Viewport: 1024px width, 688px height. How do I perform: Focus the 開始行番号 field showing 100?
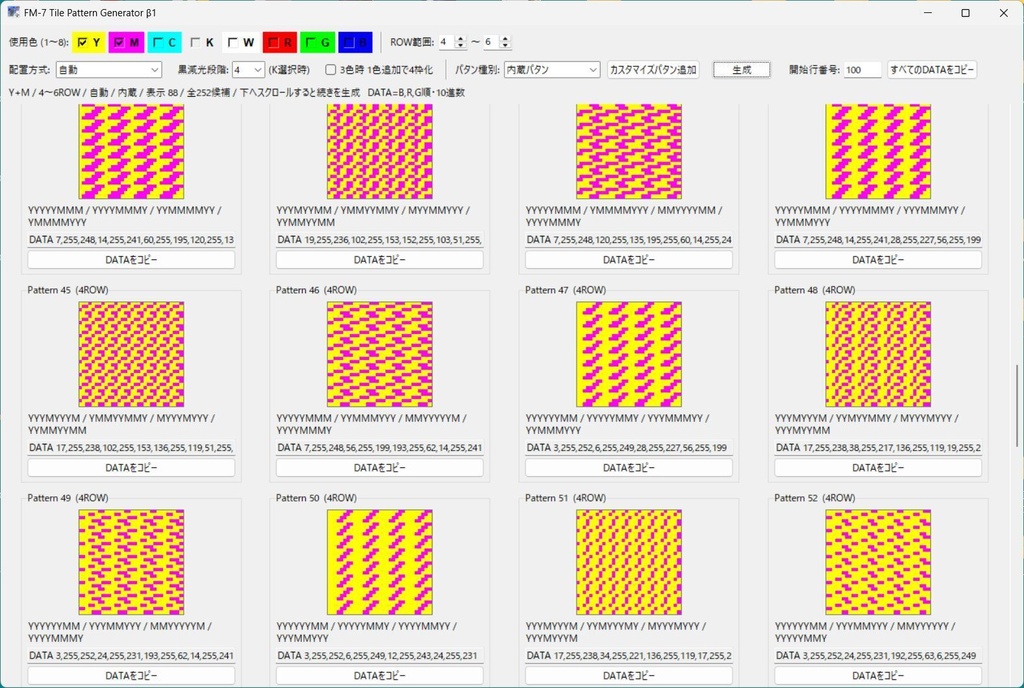point(862,70)
